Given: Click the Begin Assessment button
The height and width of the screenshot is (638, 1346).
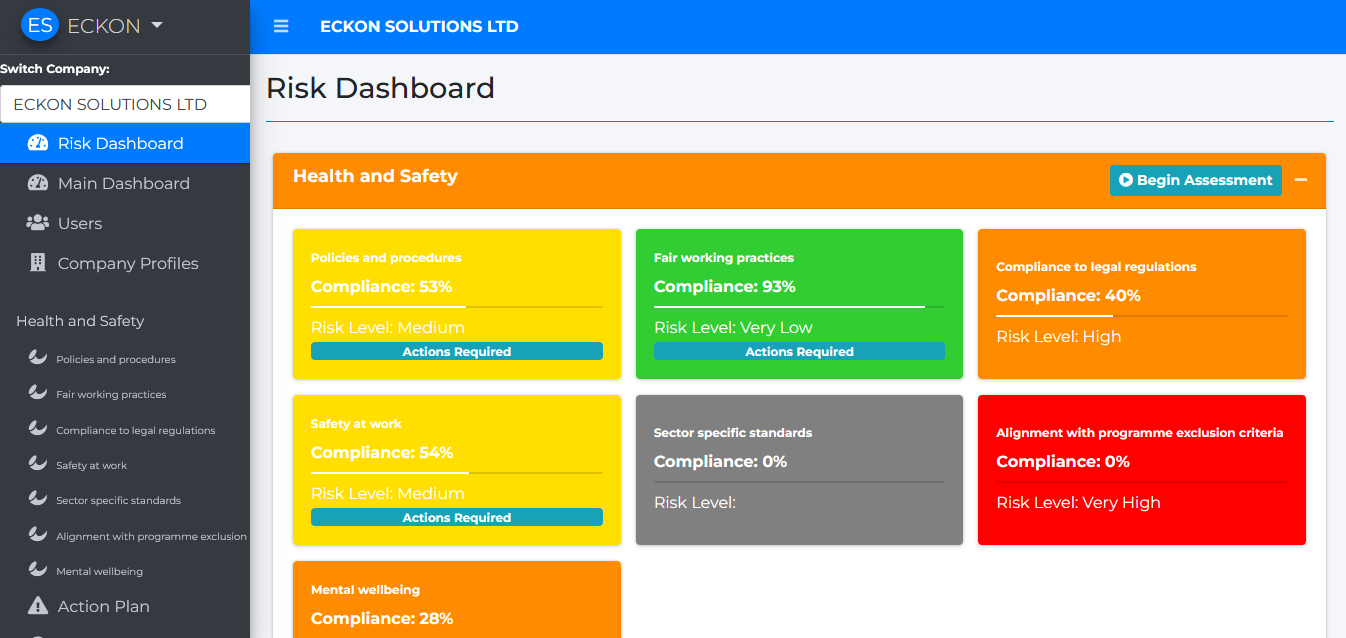Looking at the screenshot, I should pyautogui.click(x=1195, y=180).
